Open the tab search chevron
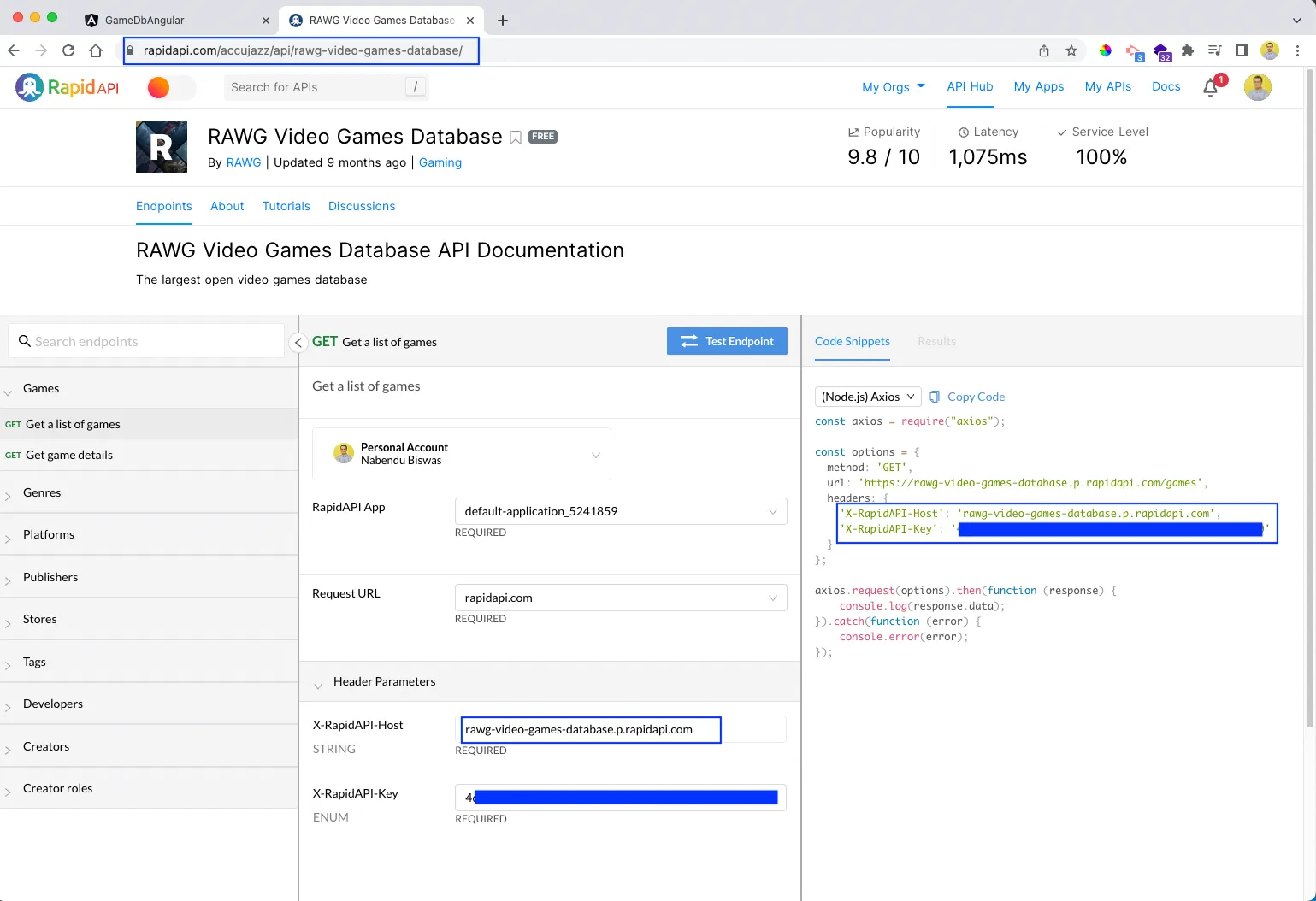 tap(1296, 21)
